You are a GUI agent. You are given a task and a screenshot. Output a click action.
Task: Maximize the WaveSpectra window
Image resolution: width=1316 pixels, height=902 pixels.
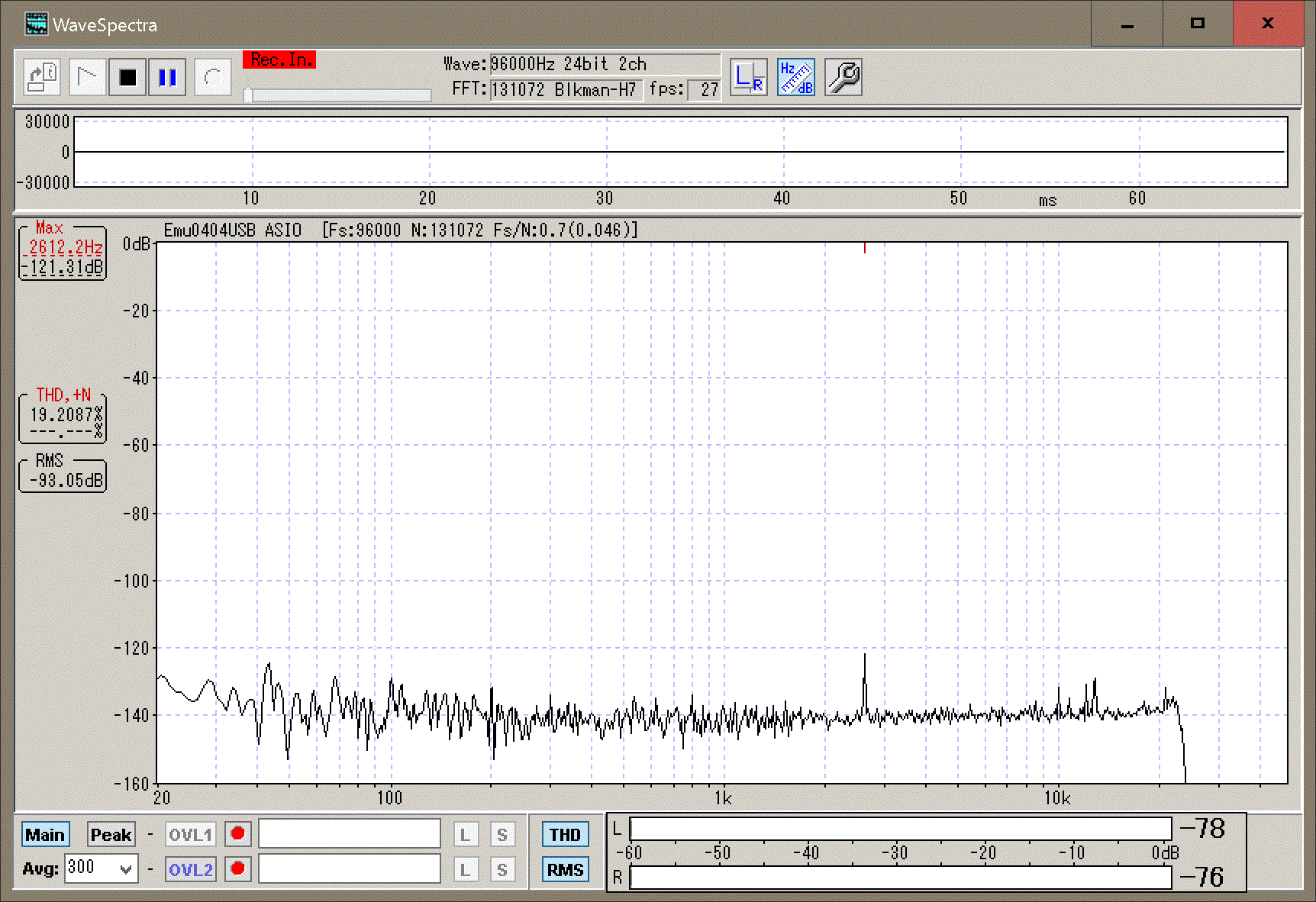click(1198, 24)
